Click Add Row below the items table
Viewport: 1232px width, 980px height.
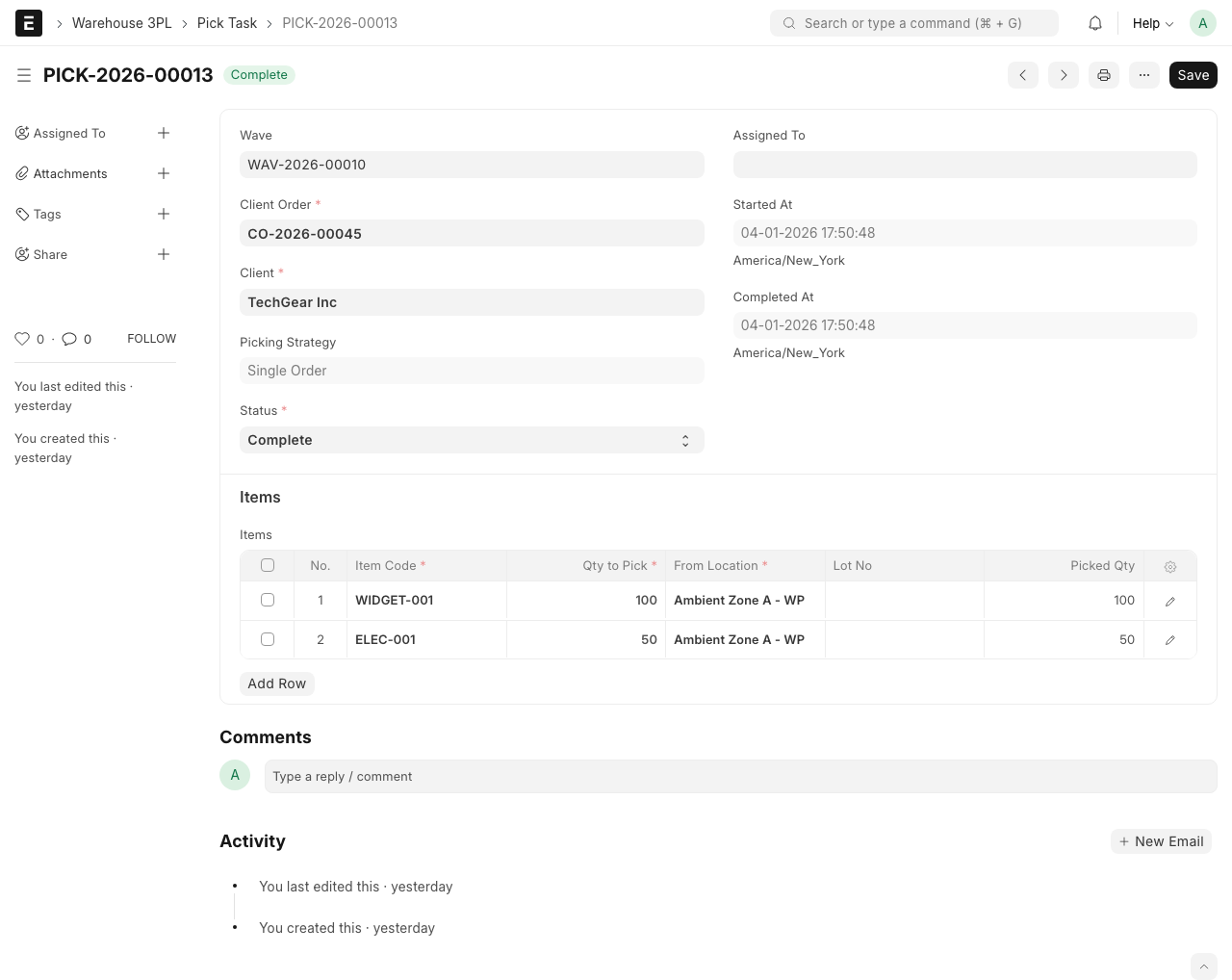(276, 683)
